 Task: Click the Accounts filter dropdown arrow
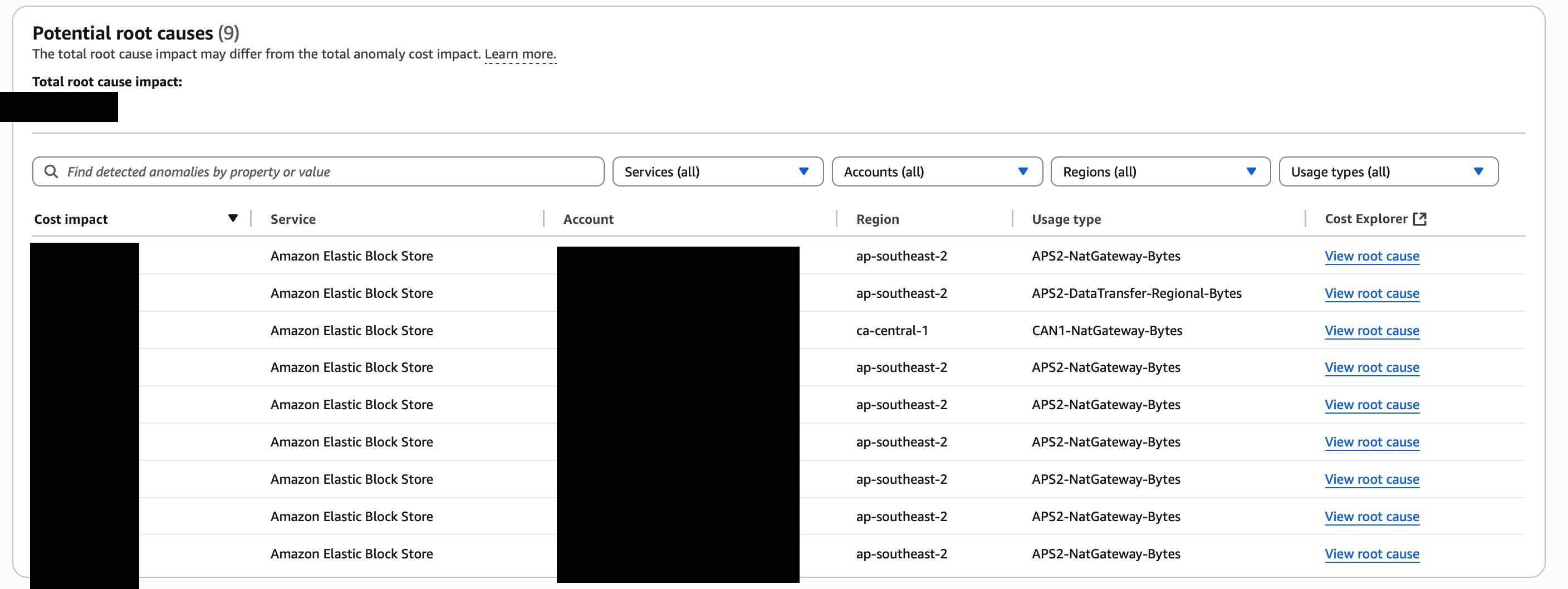pos(1023,171)
